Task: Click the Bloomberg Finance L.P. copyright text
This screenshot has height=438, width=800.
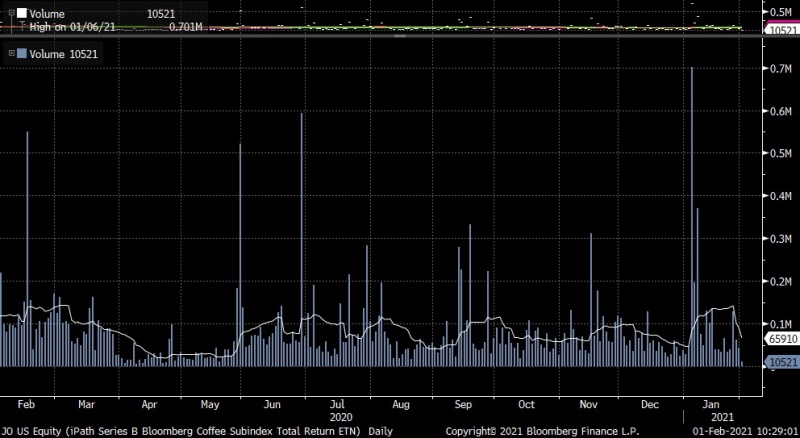Action: (x=542, y=431)
